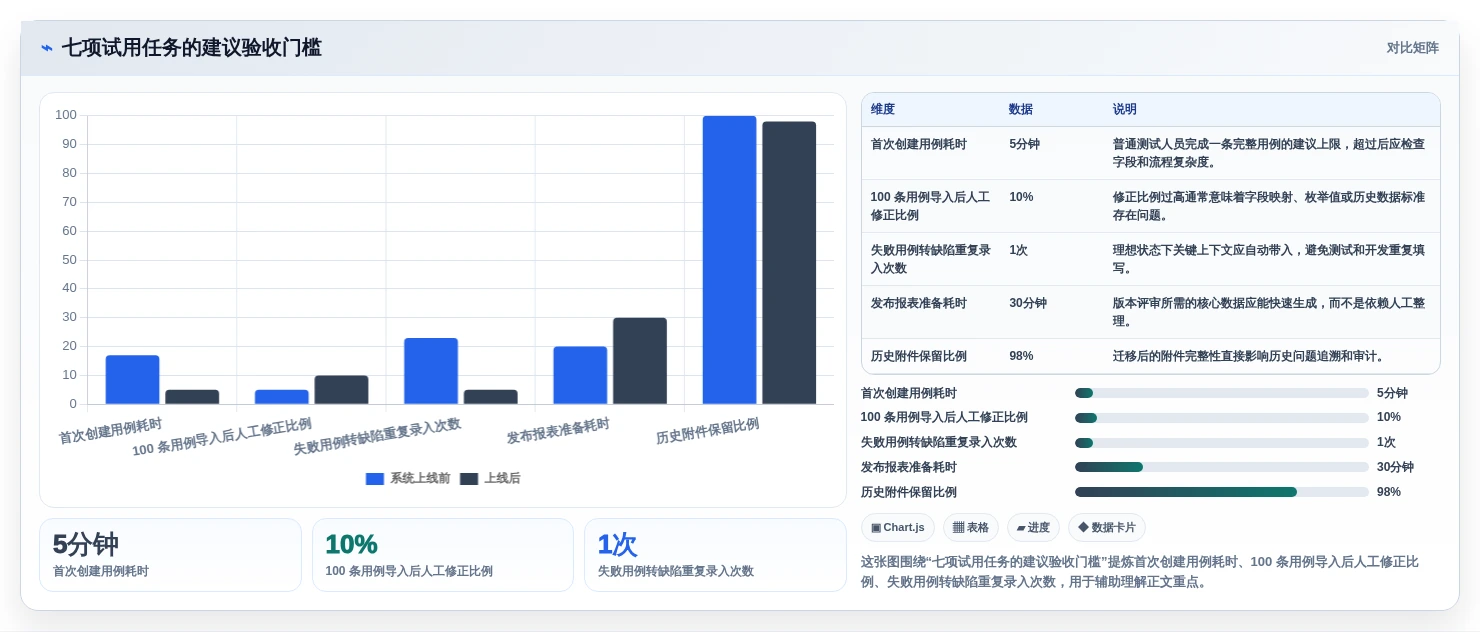Click the 发布报表准备耗时 progress bar

pos(1222,467)
